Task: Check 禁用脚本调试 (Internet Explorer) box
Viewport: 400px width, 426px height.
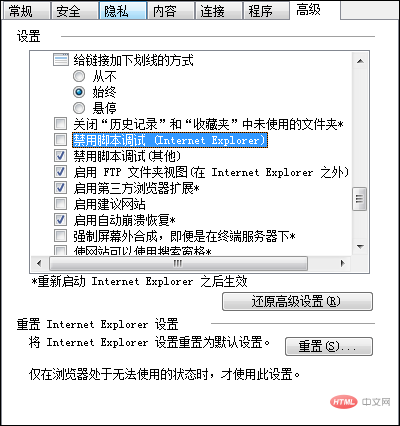Action: (x=60, y=139)
